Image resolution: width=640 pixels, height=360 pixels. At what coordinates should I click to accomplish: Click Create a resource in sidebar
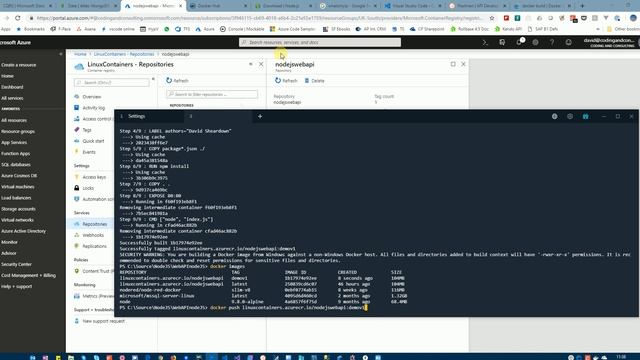tap(19, 65)
